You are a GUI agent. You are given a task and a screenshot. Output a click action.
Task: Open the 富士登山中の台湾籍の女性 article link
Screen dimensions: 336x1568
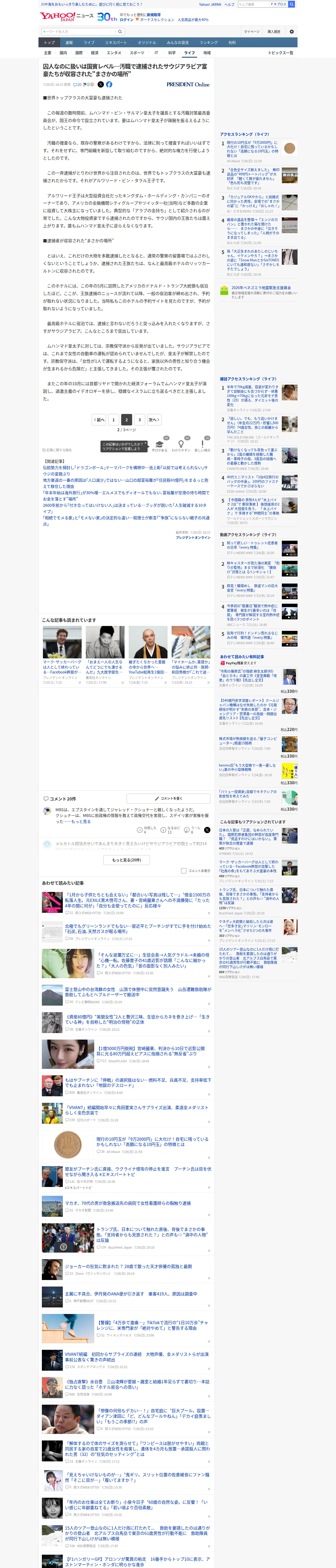point(138,992)
